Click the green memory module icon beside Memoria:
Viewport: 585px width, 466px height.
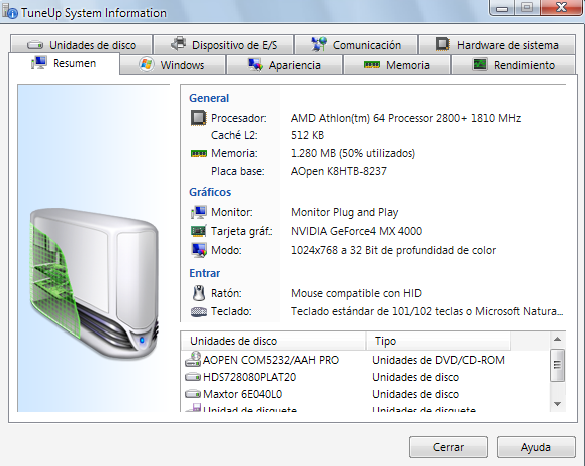198,153
